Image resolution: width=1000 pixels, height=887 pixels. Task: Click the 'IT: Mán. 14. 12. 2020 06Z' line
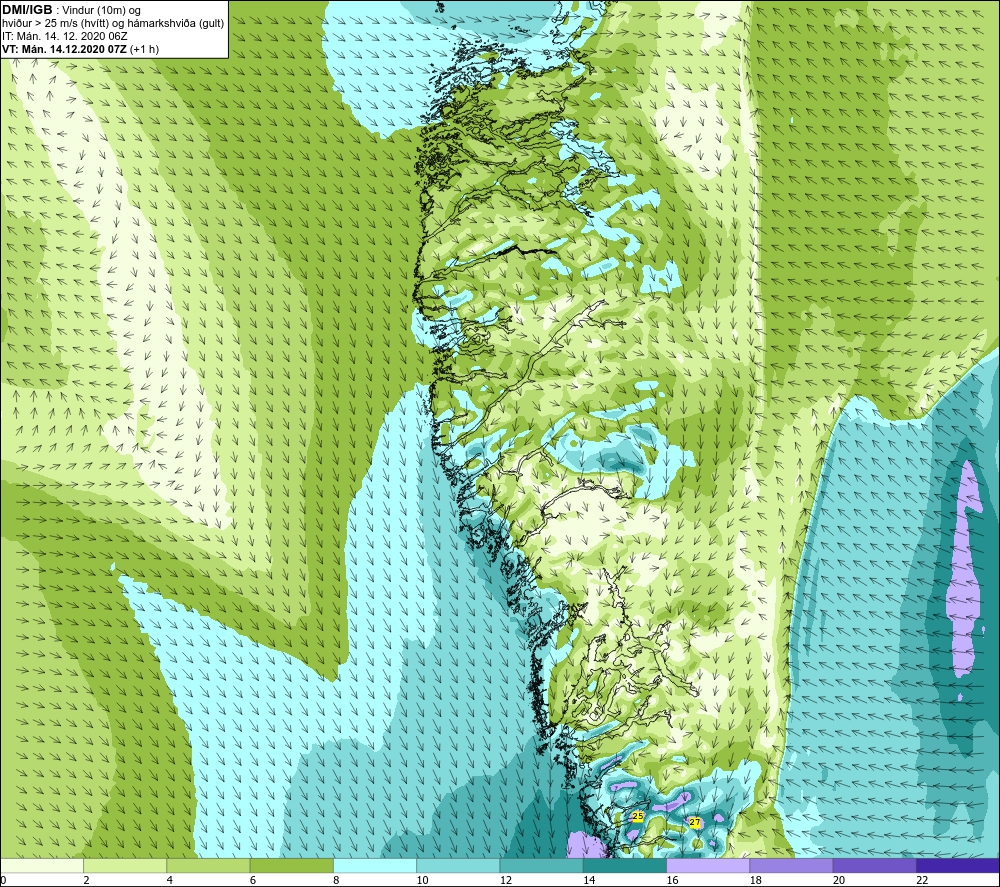[64, 36]
